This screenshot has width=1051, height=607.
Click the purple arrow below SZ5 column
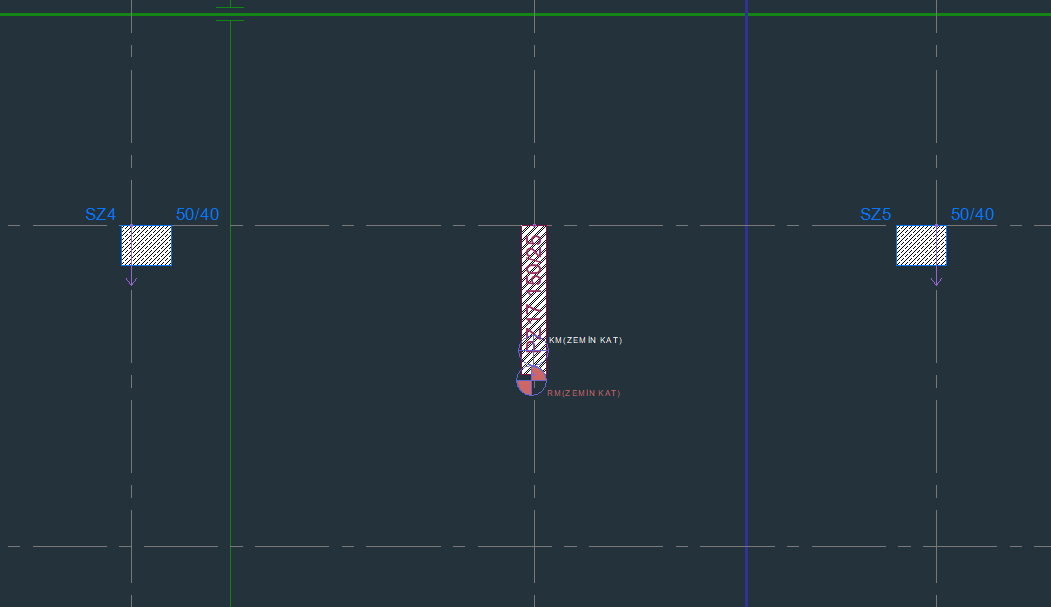click(x=936, y=280)
